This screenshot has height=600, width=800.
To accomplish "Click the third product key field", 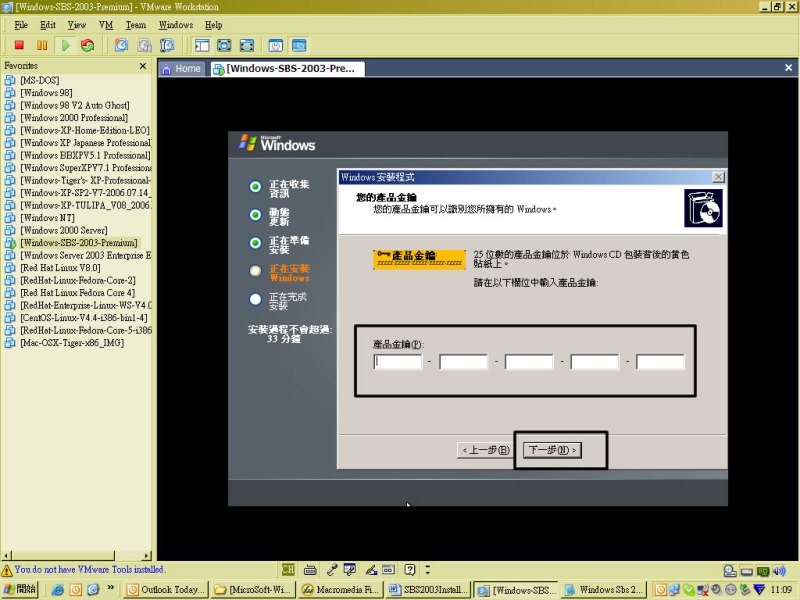I will 529,362.
